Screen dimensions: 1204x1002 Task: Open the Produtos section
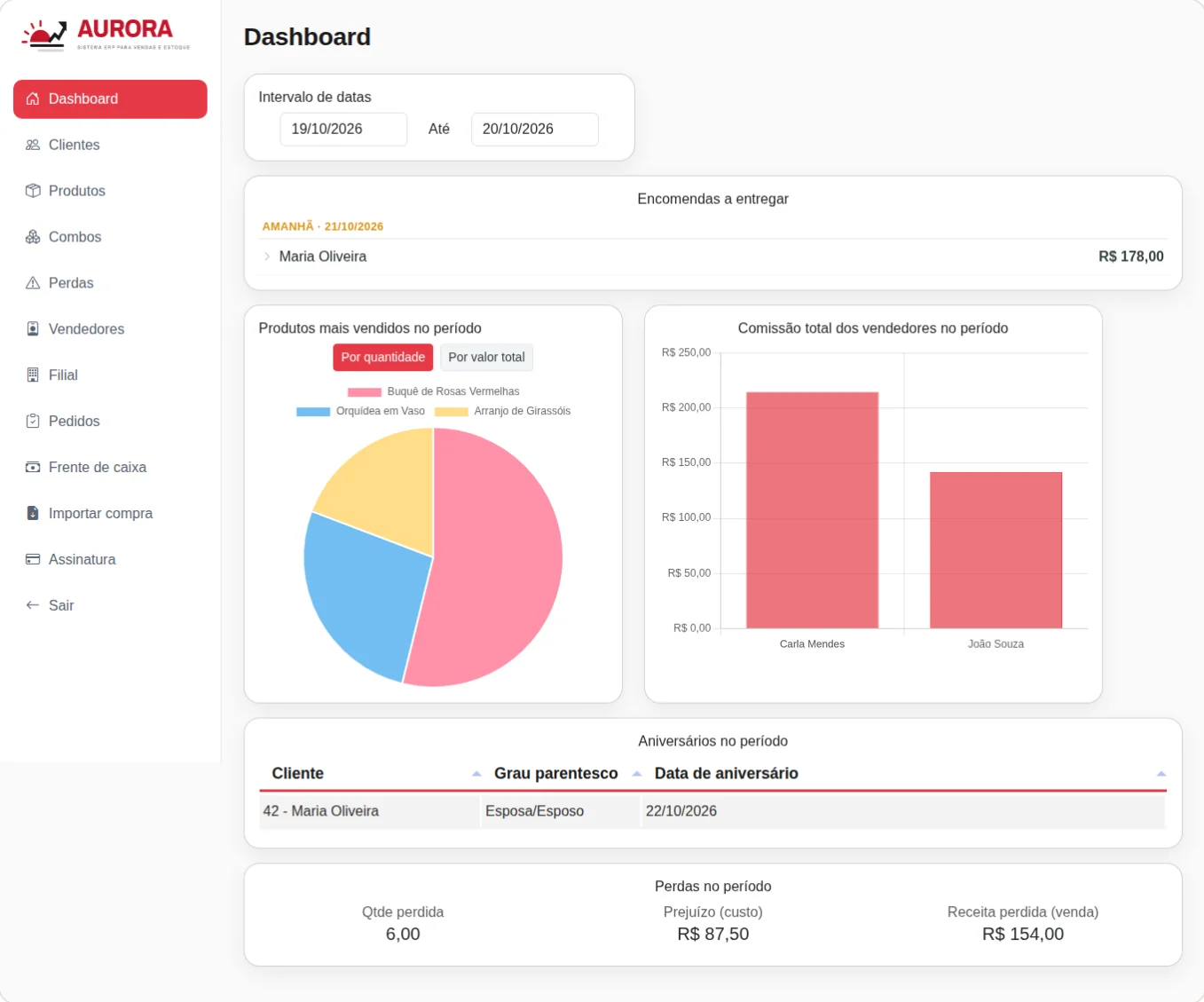(110, 191)
